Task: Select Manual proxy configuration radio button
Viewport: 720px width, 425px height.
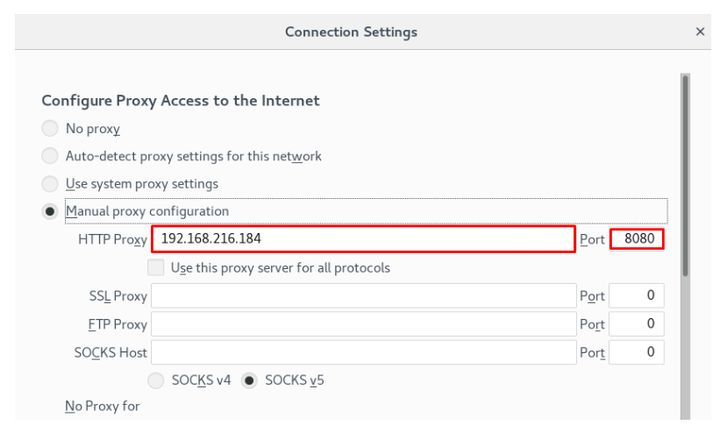Action: pyautogui.click(x=50, y=212)
